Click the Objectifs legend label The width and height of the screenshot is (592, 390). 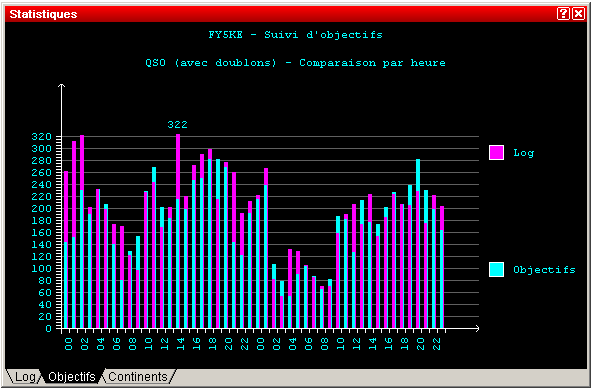point(544,270)
